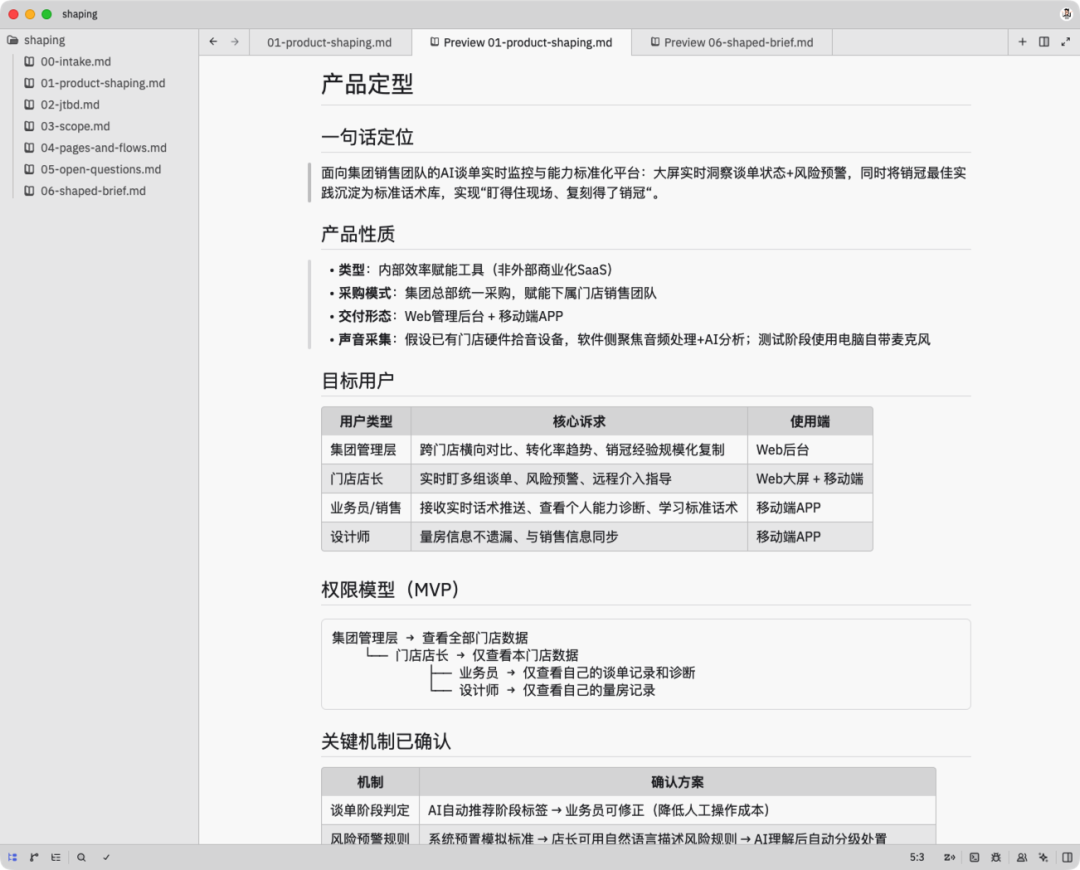Image resolution: width=1080 pixels, height=870 pixels.
Task: Click the zoom pane expand icon
Action: [1066, 42]
